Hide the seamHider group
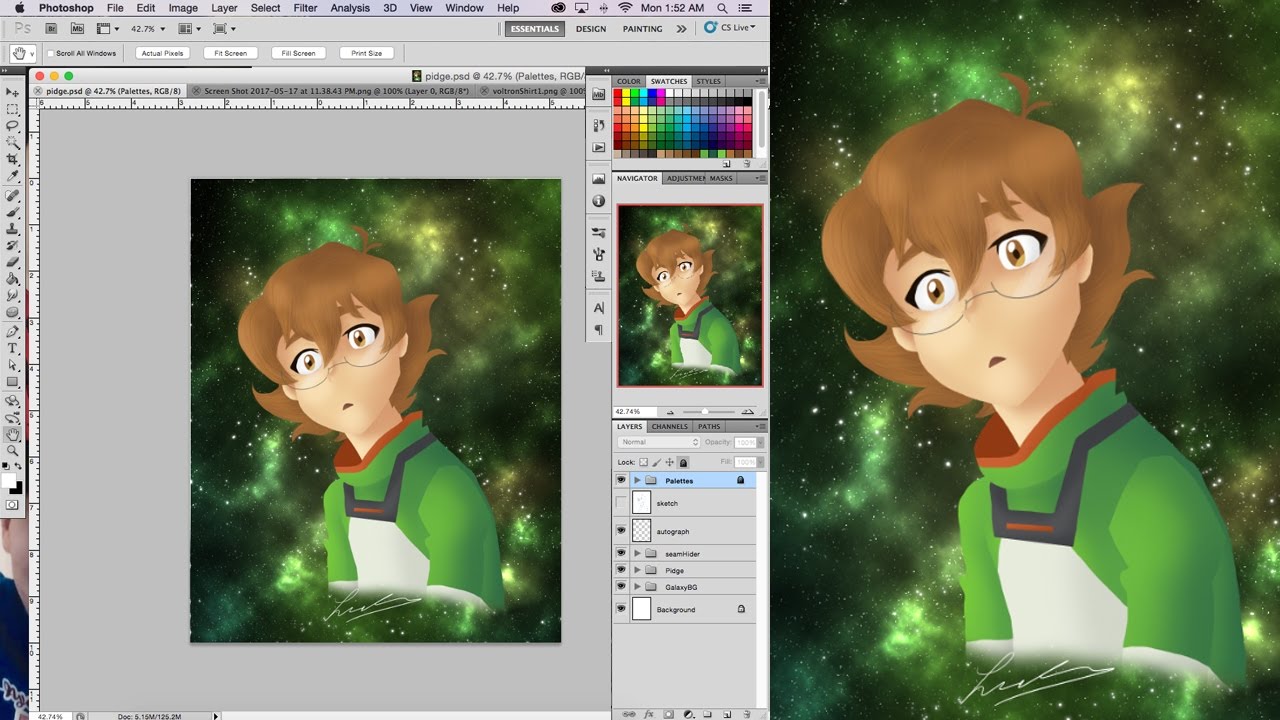Viewport: 1280px width, 720px height. point(621,553)
